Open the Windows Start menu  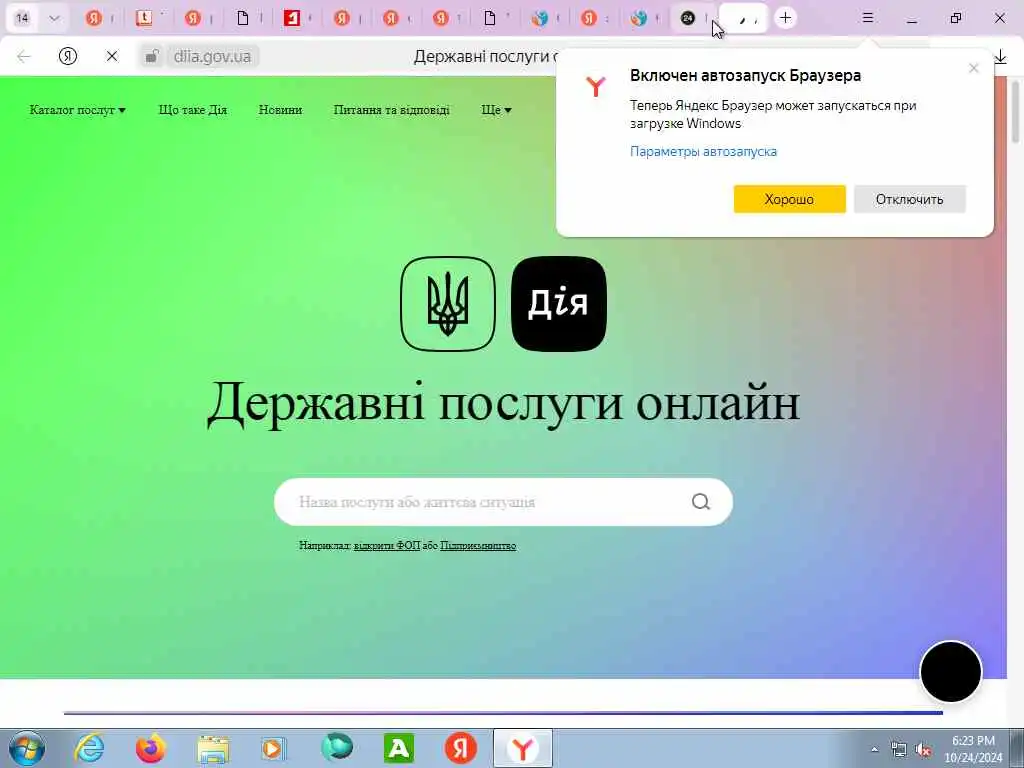pyautogui.click(x=26, y=748)
